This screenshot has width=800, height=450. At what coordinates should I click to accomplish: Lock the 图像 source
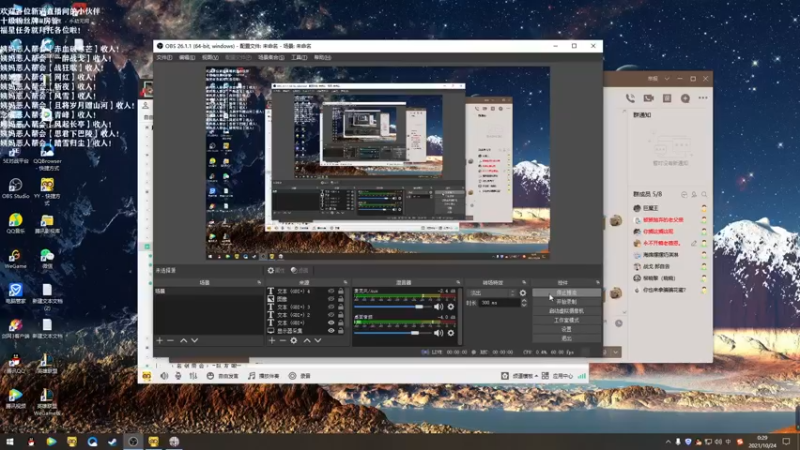341,299
